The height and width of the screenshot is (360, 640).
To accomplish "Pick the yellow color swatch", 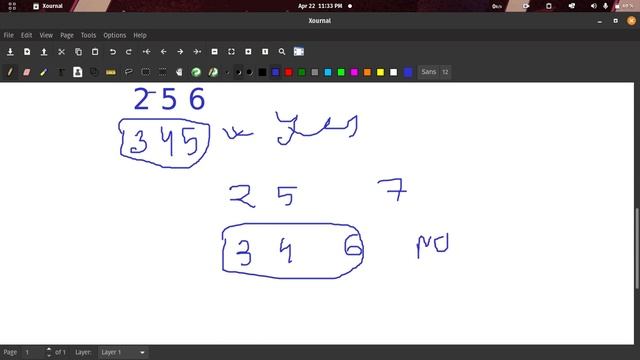I will [x=380, y=72].
